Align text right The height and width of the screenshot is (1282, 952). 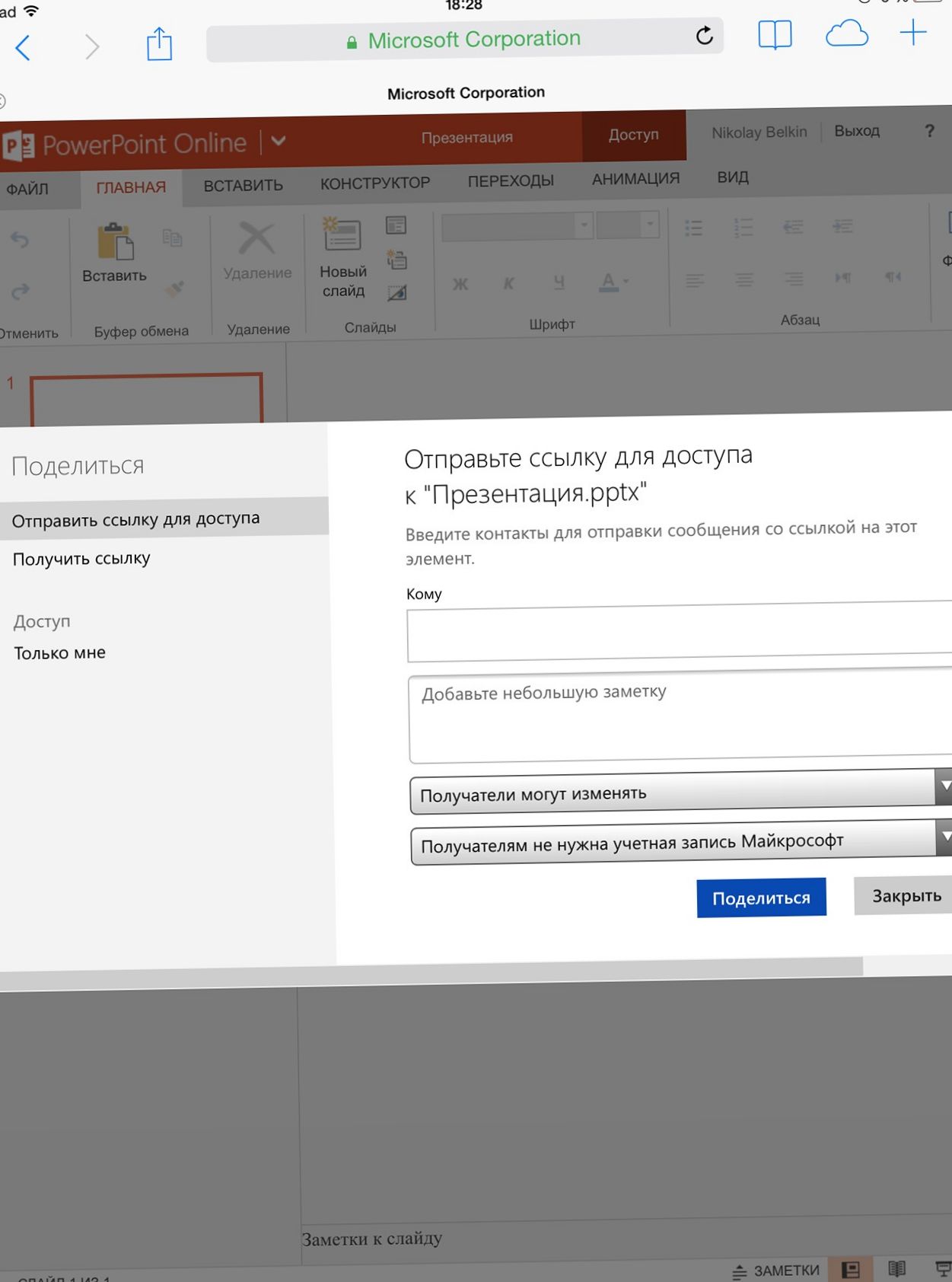(794, 279)
